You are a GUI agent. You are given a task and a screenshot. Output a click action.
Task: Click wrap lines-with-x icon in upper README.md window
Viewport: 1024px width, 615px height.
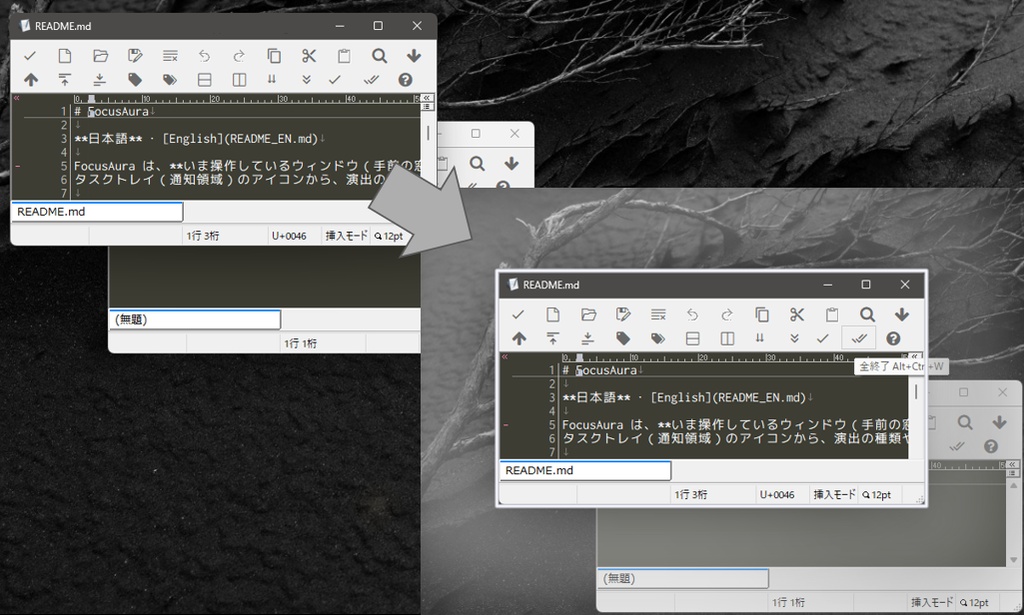170,55
